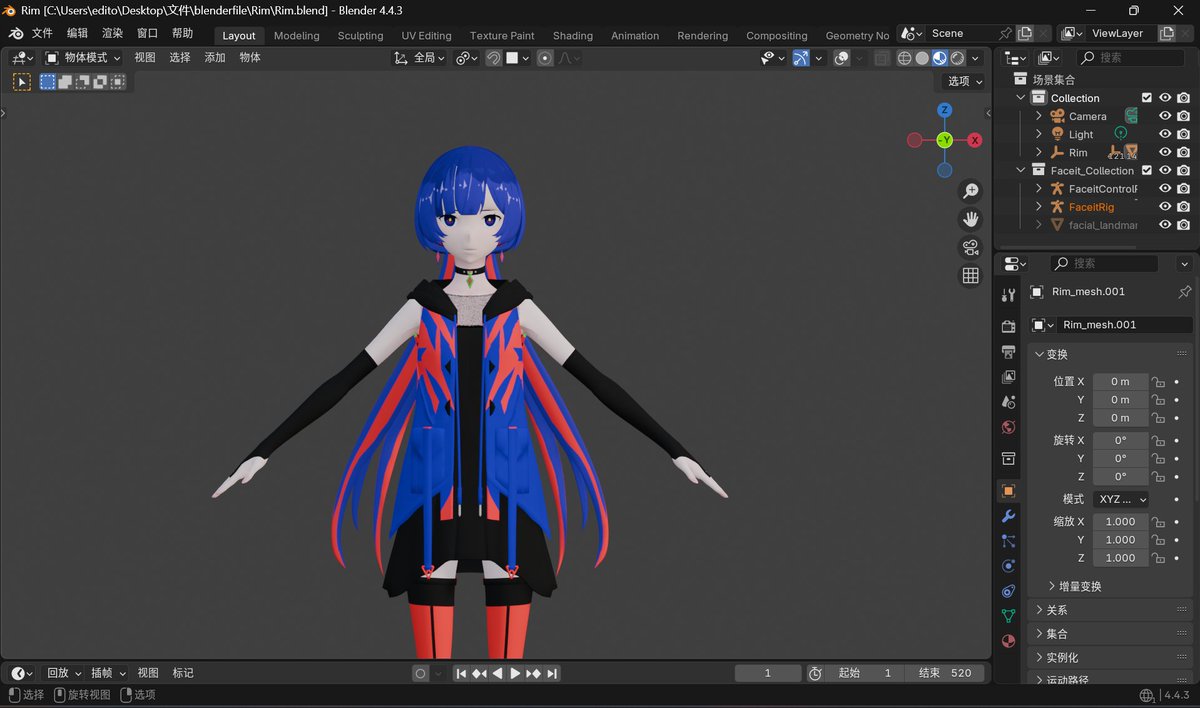Select wireframe viewport shading mode

point(905,58)
